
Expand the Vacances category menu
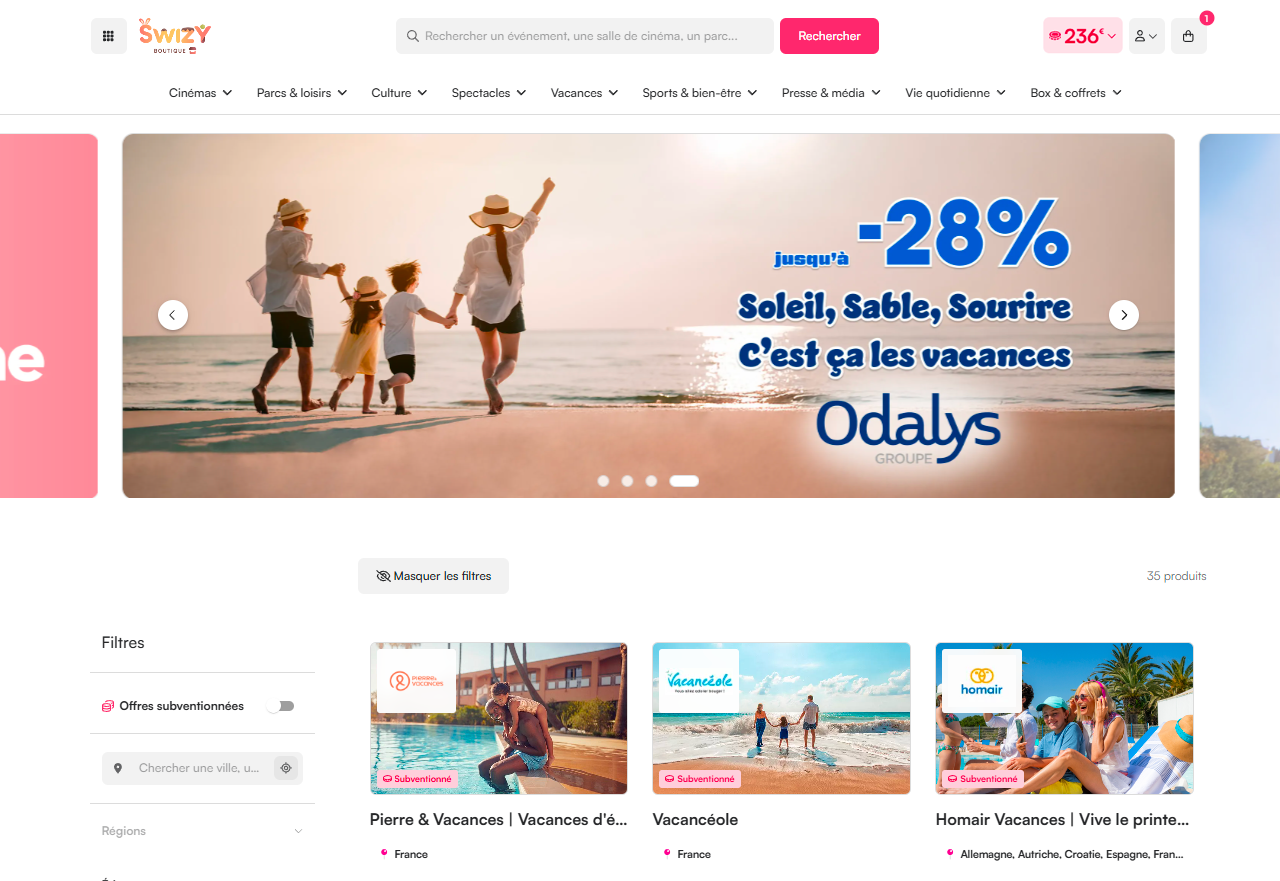(584, 93)
